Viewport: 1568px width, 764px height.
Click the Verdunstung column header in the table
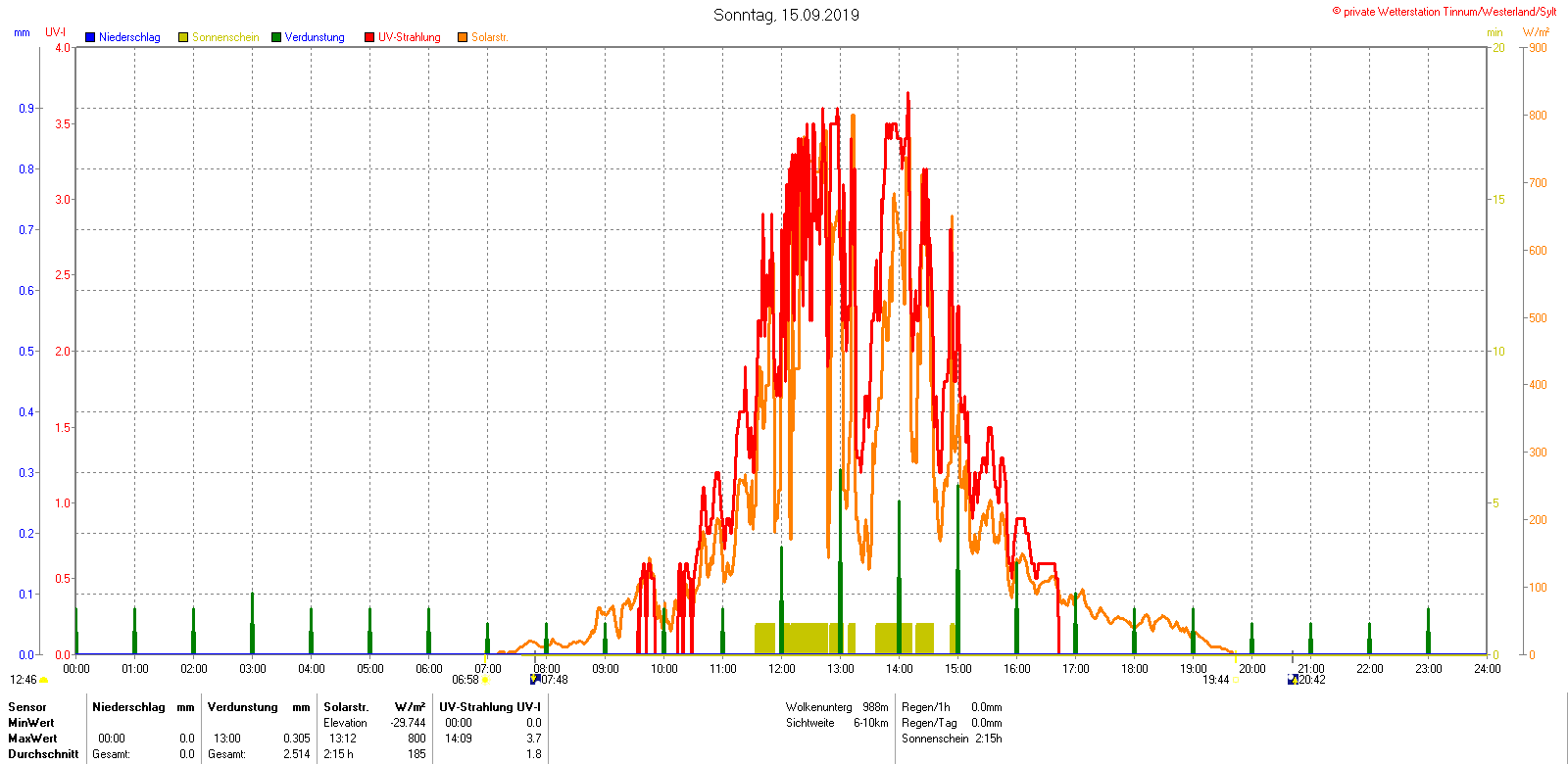(243, 707)
